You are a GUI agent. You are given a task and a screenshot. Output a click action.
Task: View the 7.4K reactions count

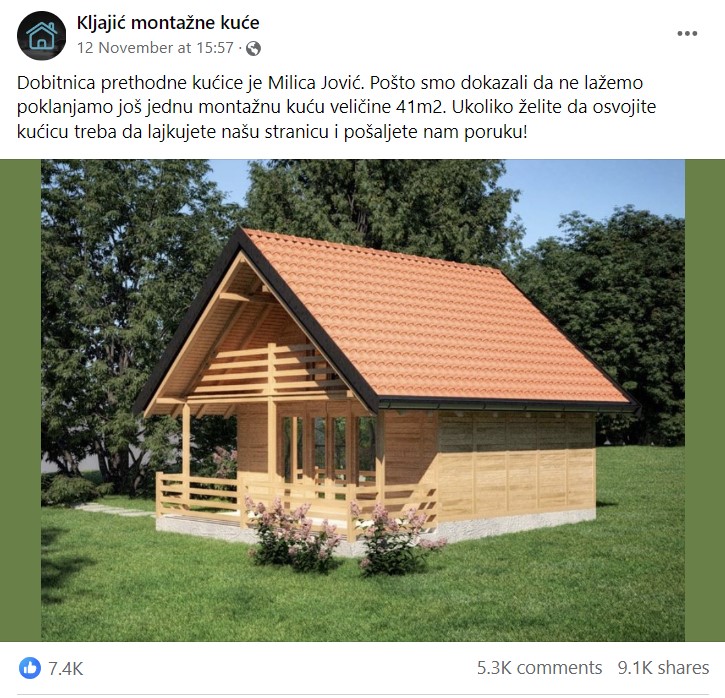coord(66,668)
